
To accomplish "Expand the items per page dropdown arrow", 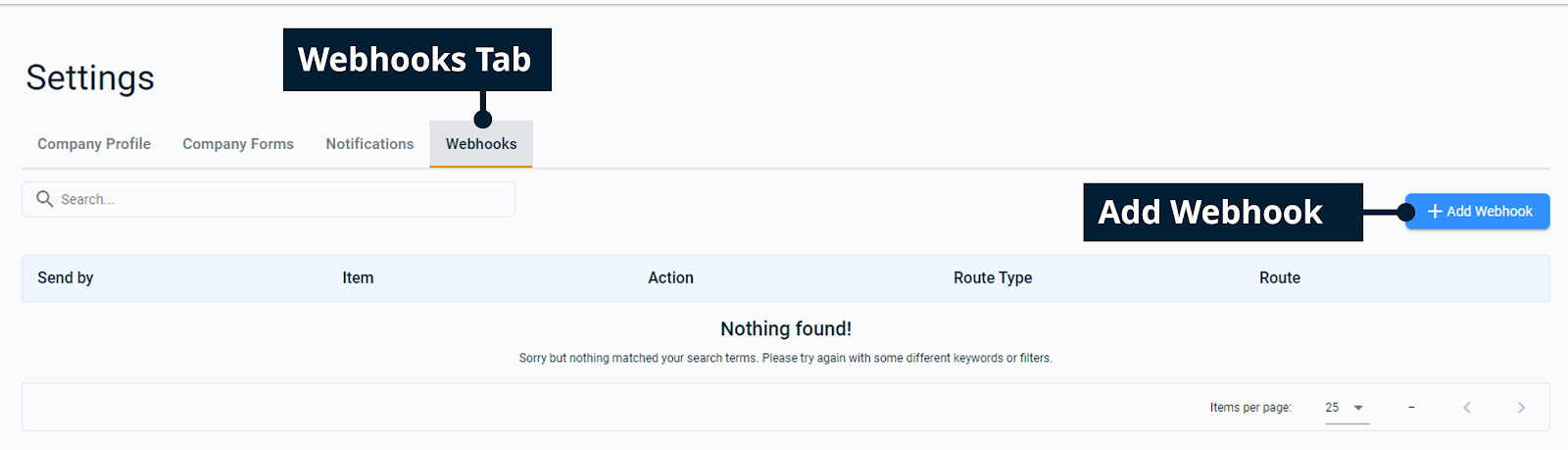I will coord(1358,408).
